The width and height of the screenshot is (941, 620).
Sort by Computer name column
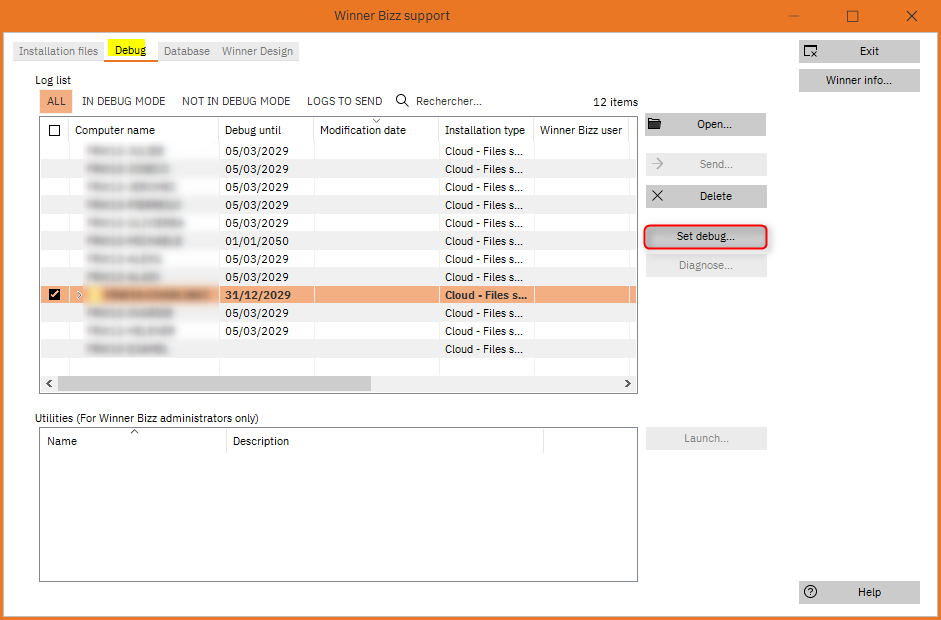144,130
